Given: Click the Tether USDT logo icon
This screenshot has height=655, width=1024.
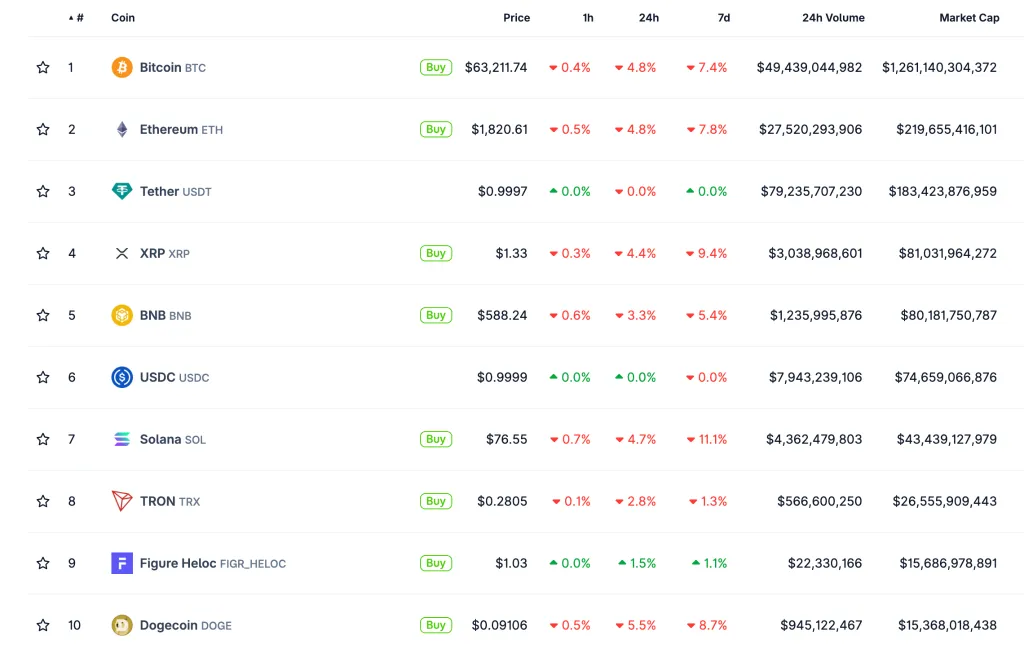Looking at the screenshot, I should [122, 192].
